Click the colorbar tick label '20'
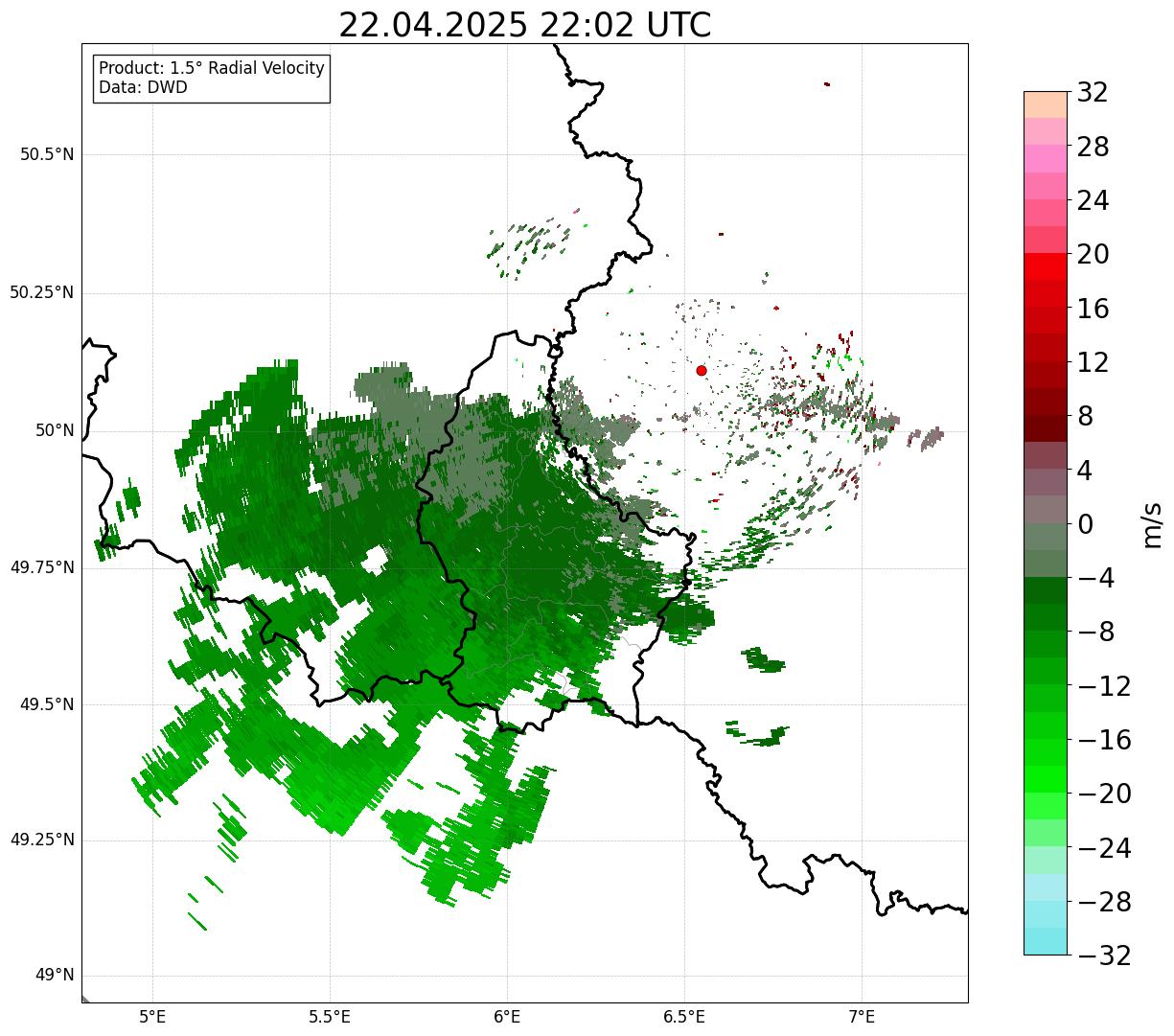Image resolution: width=1174 pixels, height=1036 pixels. [1093, 255]
